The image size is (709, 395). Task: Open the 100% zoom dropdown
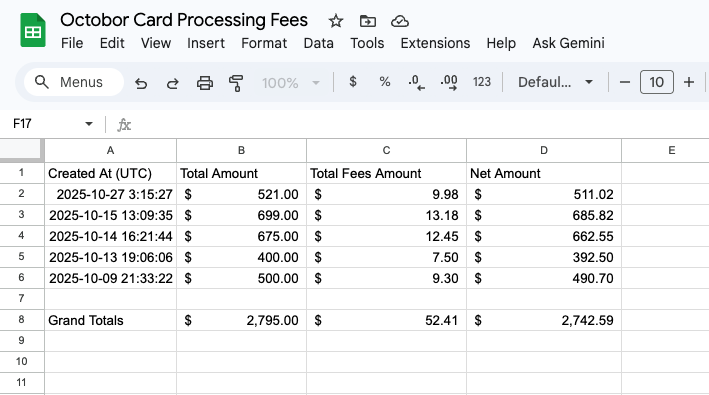point(291,83)
